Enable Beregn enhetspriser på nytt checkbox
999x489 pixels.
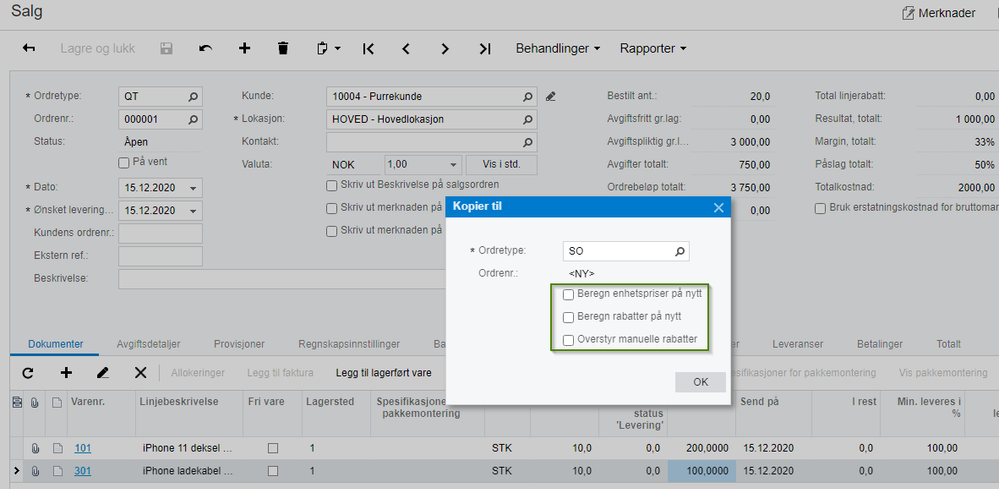pos(568,295)
